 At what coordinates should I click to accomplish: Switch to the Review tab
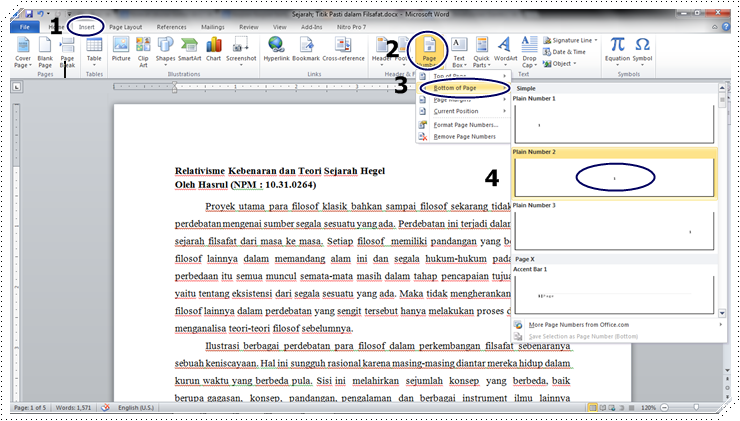point(249,27)
